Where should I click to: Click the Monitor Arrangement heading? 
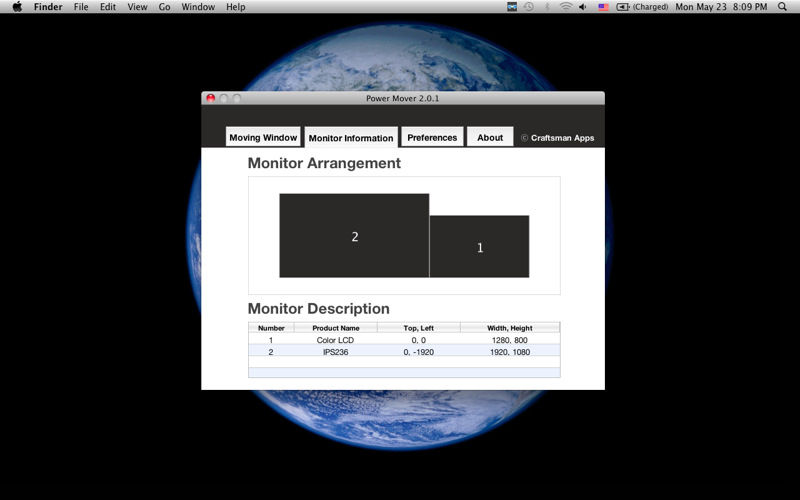point(324,163)
